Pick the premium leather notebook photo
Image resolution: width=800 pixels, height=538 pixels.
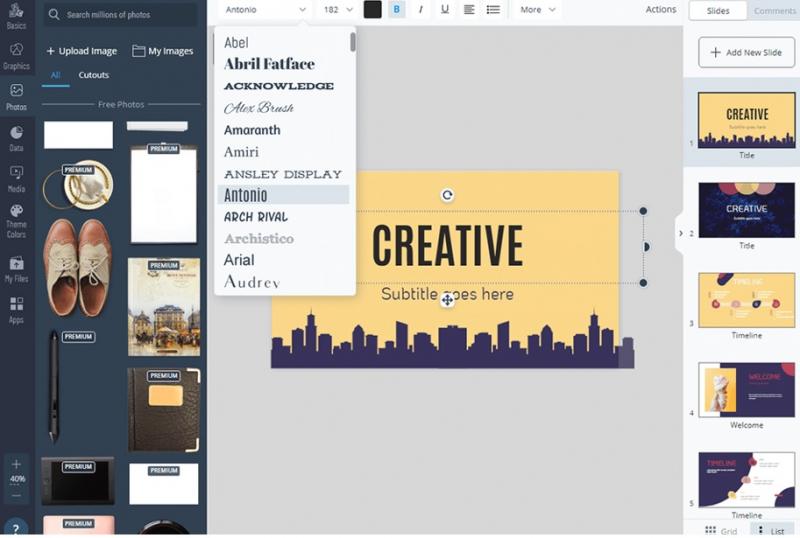164,410
